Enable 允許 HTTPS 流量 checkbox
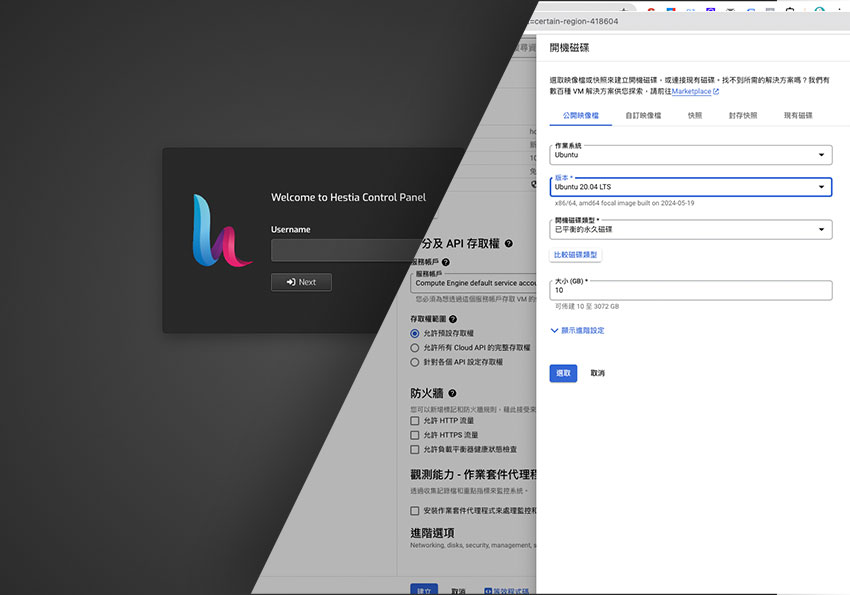 pos(415,435)
